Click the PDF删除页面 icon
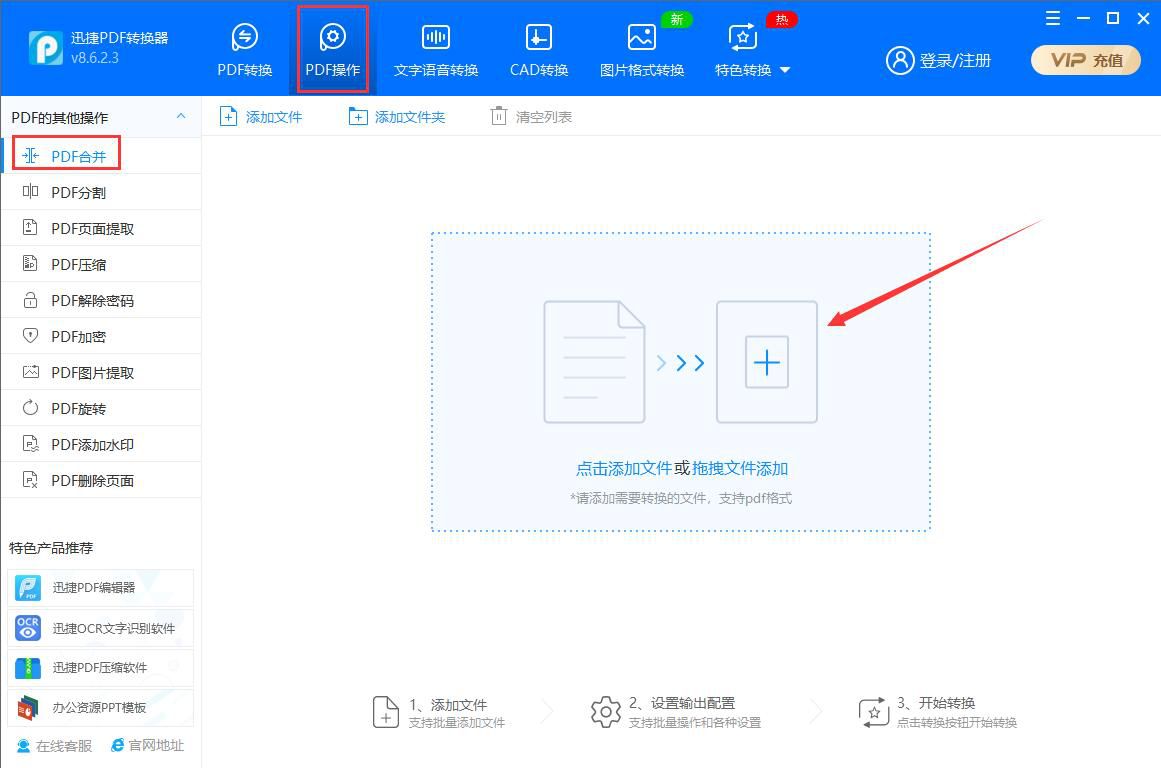 [30, 480]
